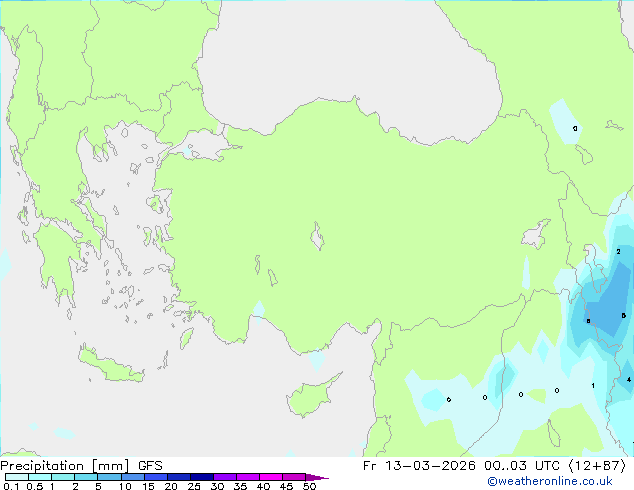Click the '10' legend tick label

(x=125, y=486)
